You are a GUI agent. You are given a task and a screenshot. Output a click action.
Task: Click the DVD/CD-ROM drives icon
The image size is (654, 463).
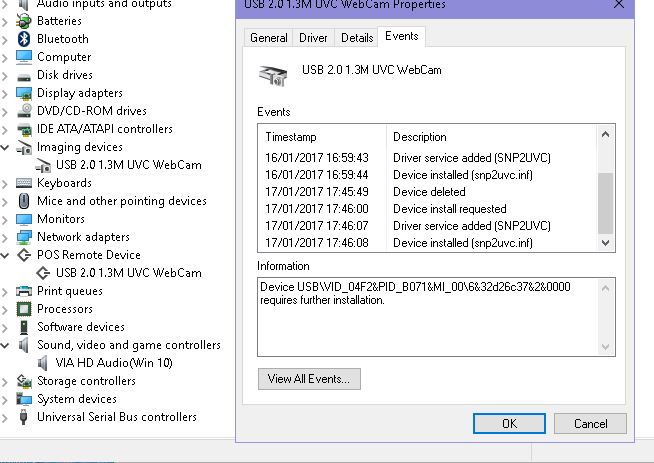tap(24, 111)
